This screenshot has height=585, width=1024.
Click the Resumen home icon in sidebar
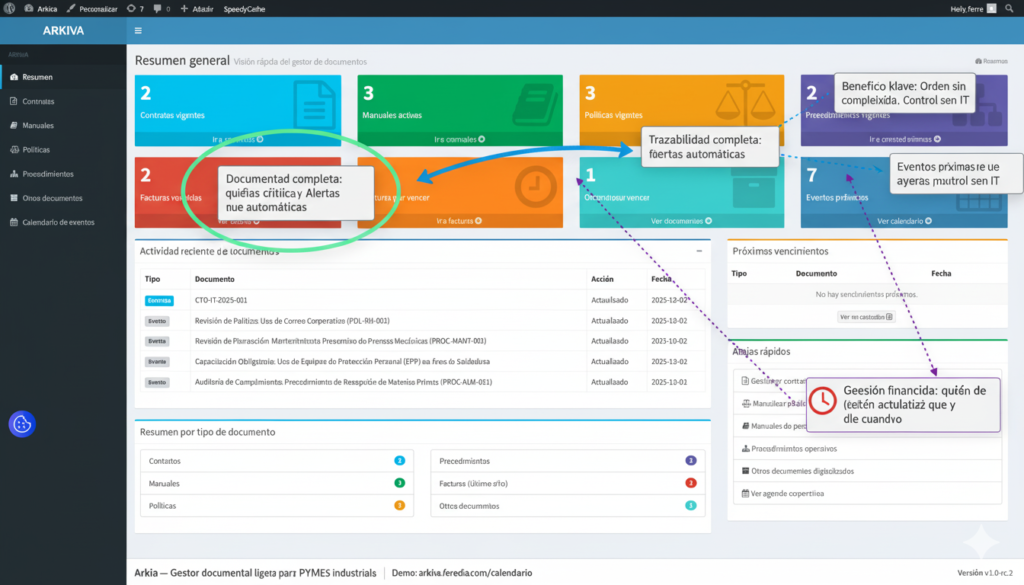14,77
